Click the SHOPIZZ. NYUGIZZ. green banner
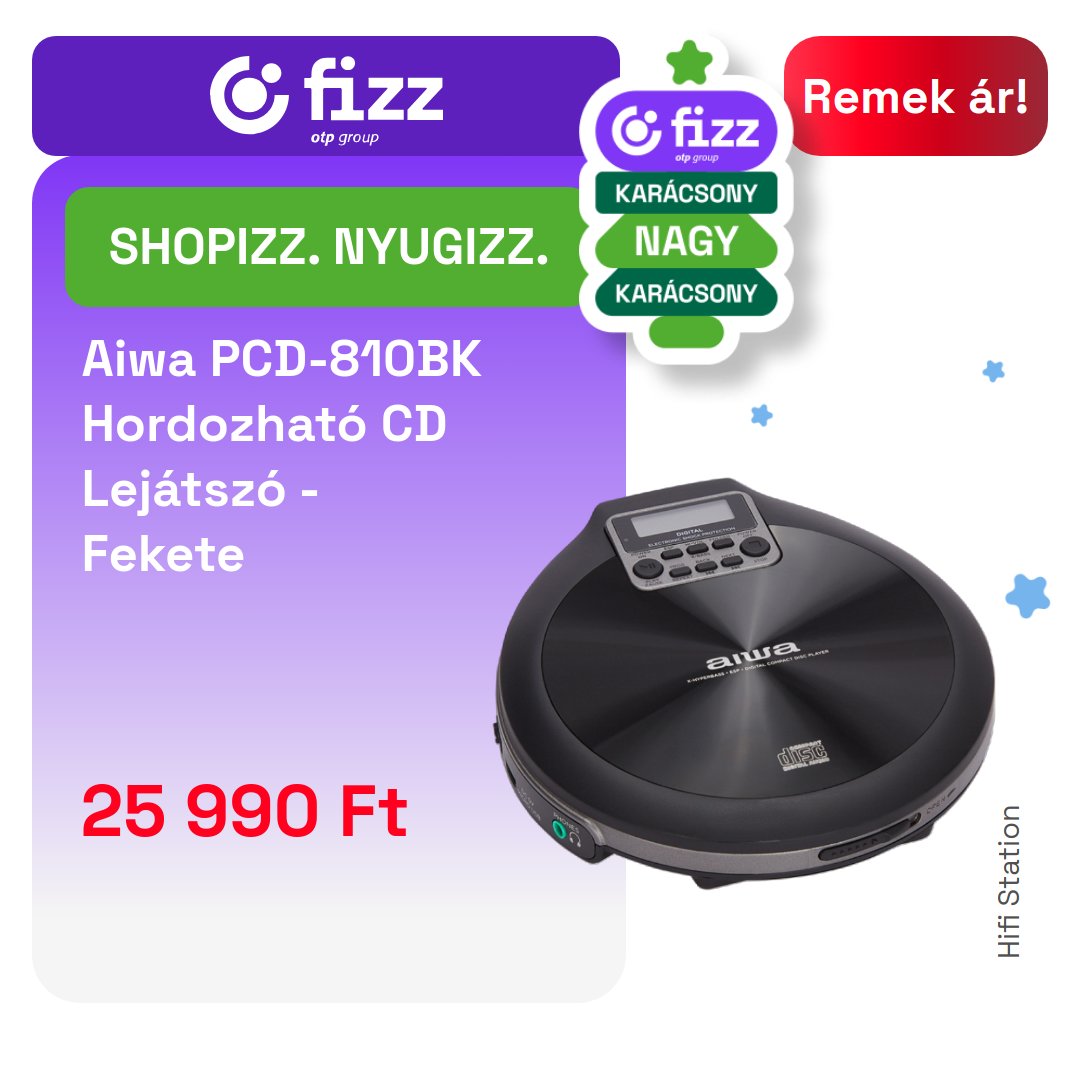This screenshot has width=1080, height=1080. click(328, 247)
